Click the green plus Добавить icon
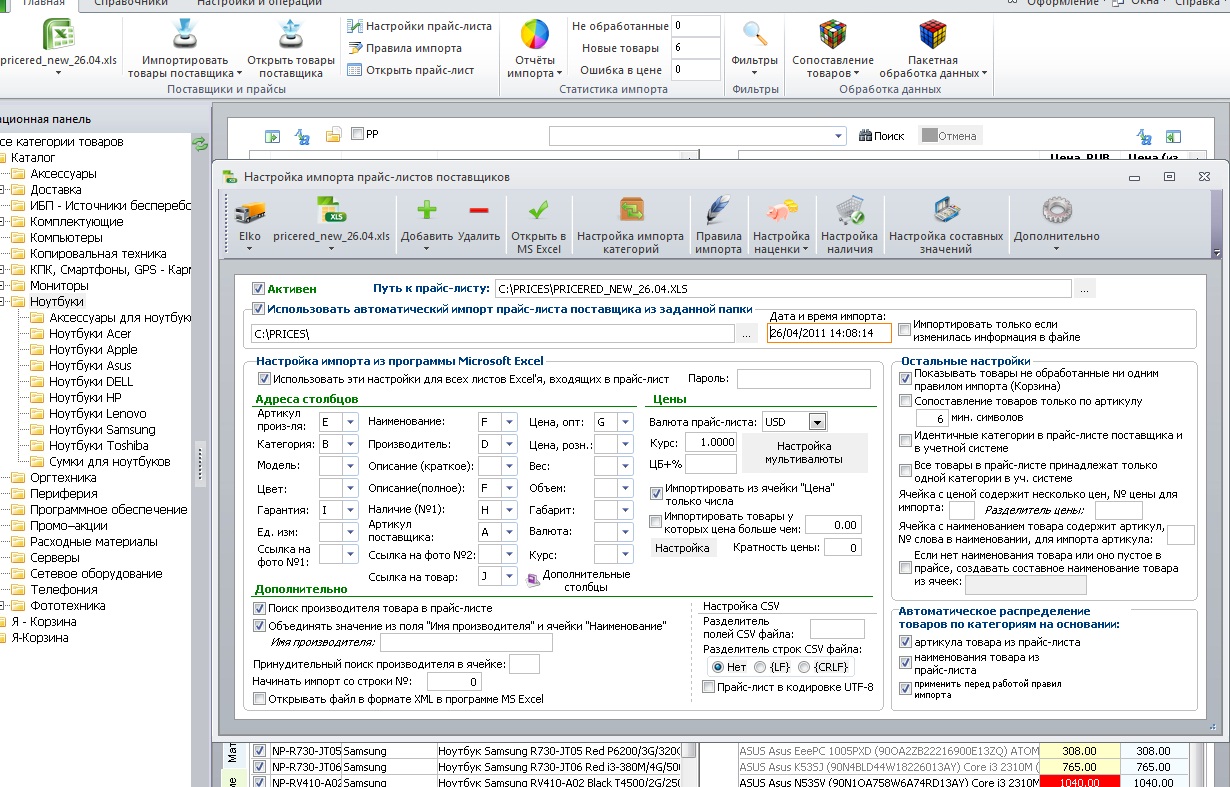The width and height of the screenshot is (1230, 787). (427, 211)
